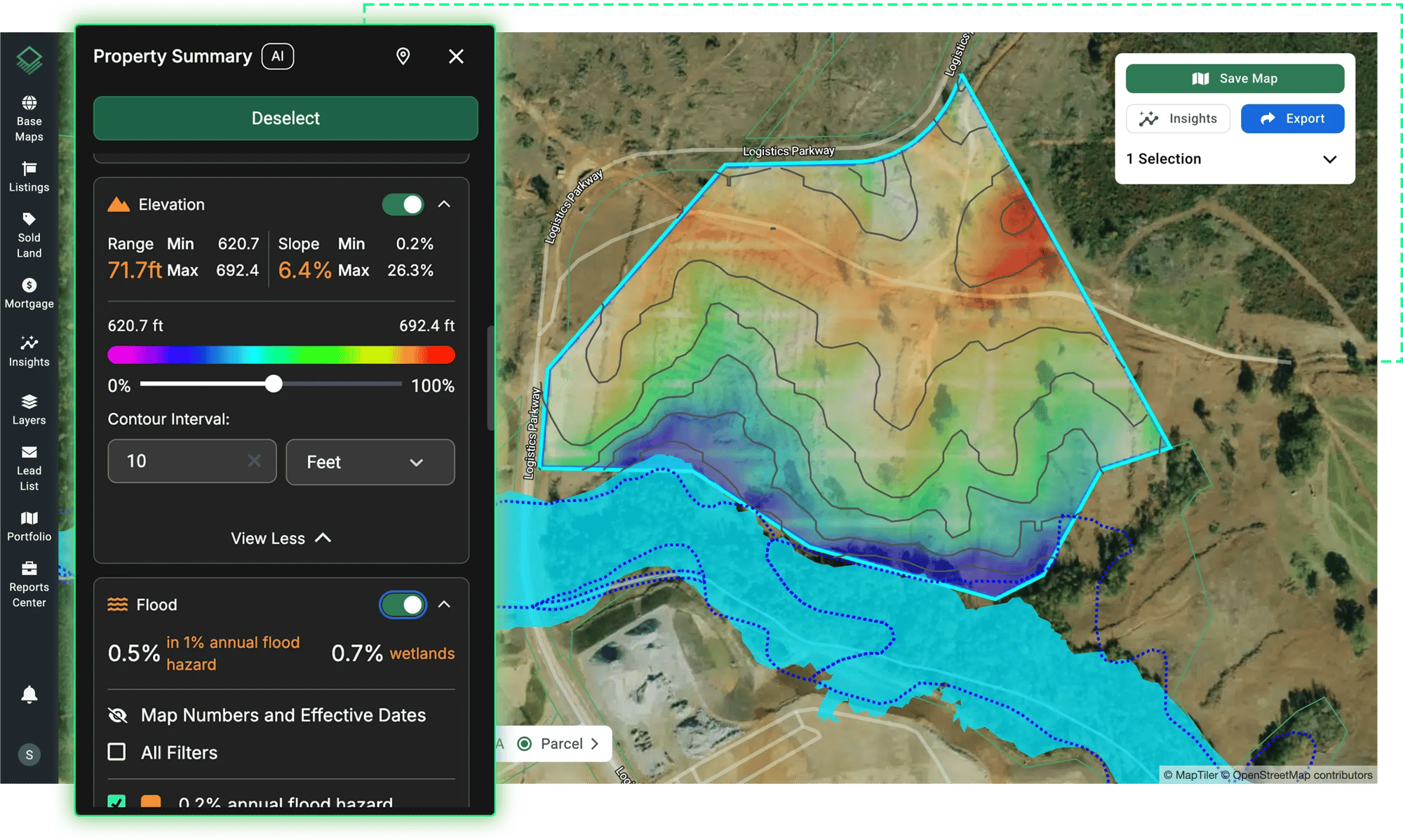This screenshot has height=840, width=1403.
Task: Click the Property Summary panel scrollbar
Action: click(490, 377)
